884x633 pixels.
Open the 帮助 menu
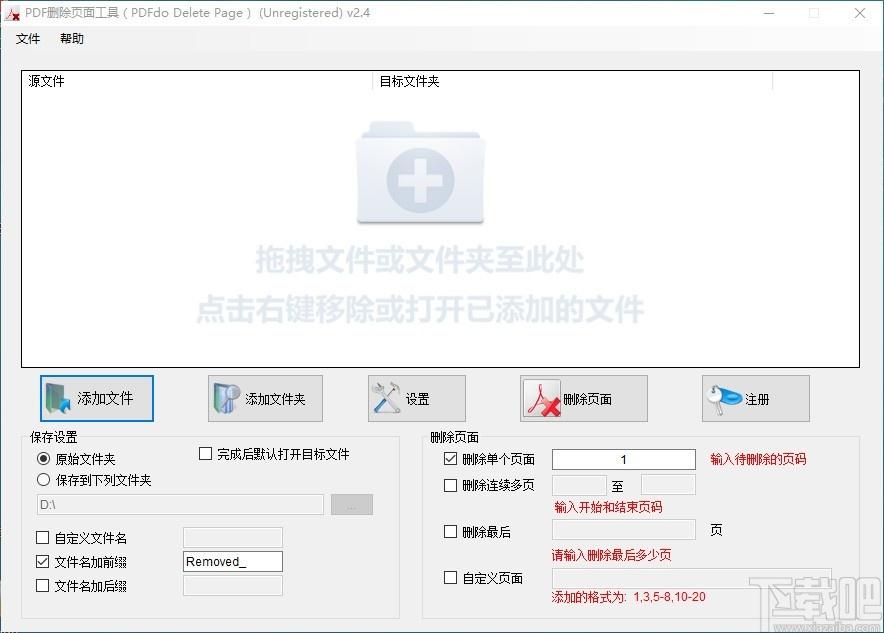[72, 38]
